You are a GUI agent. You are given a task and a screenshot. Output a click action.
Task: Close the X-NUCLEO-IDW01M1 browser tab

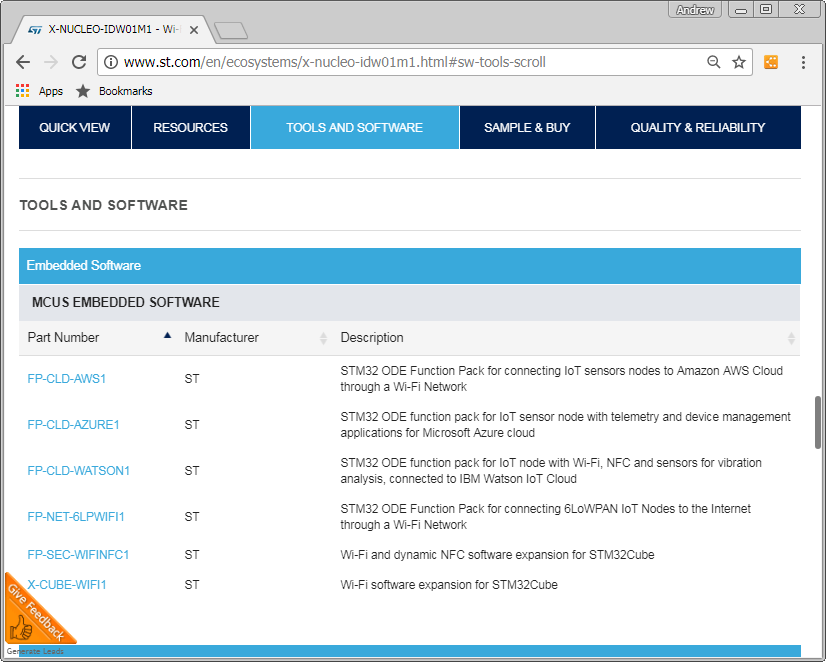(194, 30)
